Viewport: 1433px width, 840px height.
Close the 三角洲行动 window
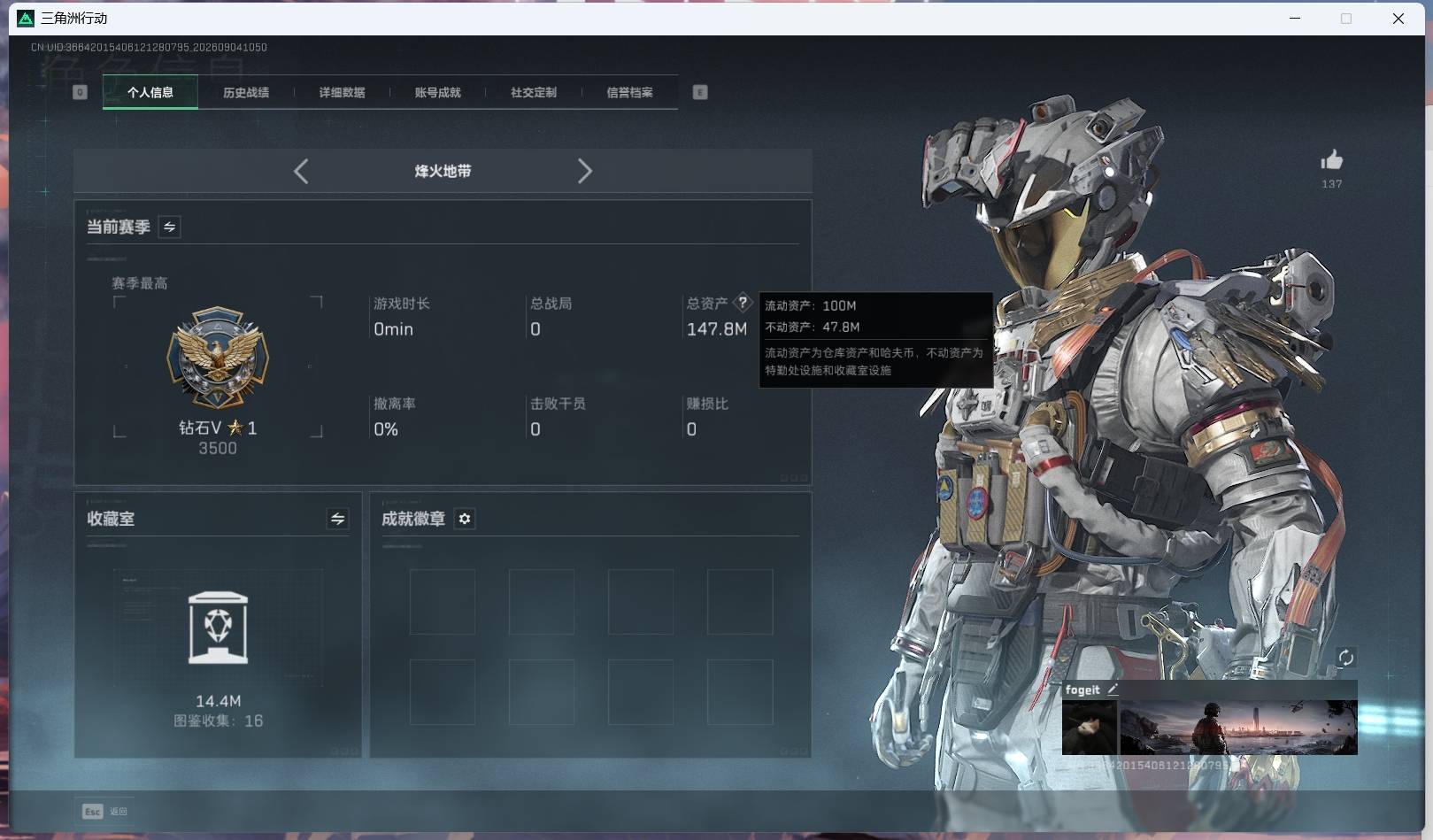coord(1398,18)
